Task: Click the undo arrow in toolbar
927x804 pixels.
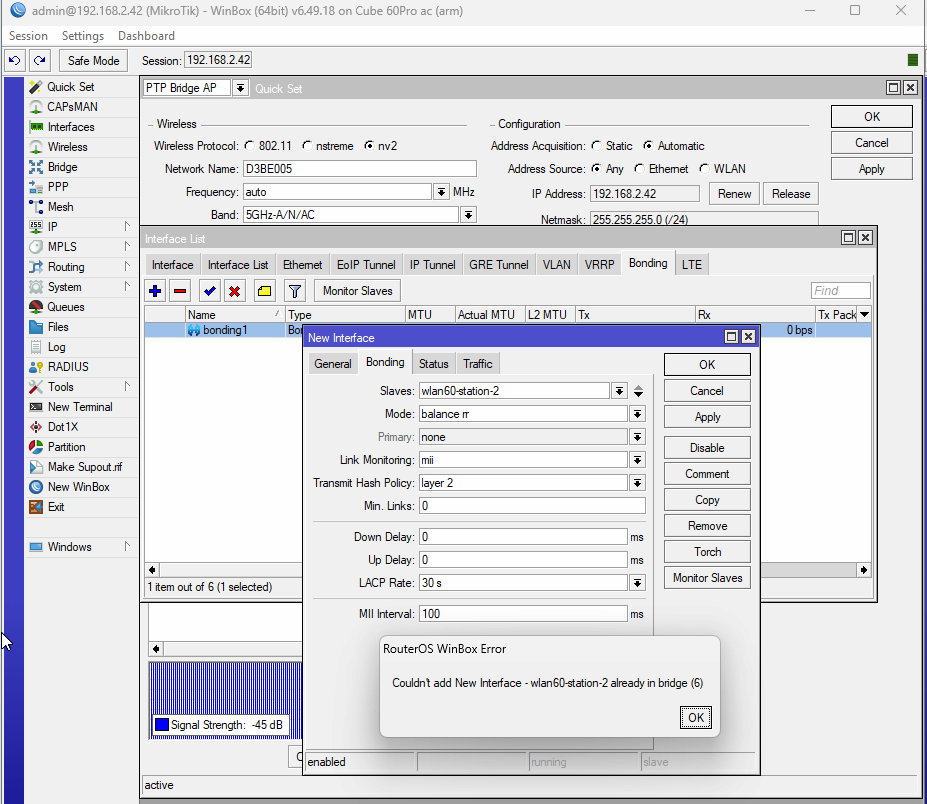Action: [x=15, y=60]
